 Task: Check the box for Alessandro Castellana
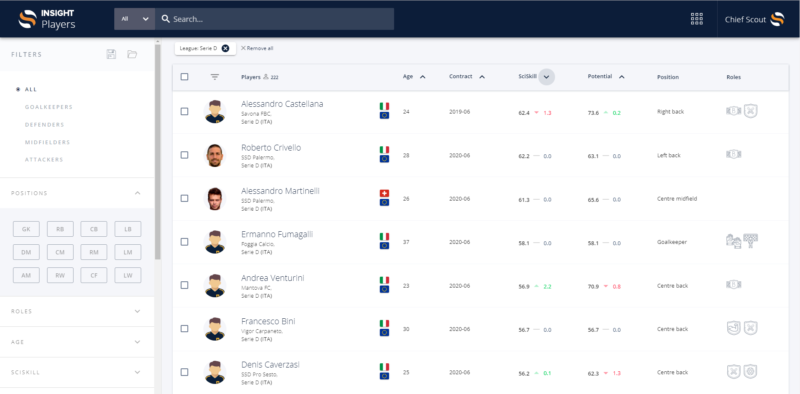184,111
